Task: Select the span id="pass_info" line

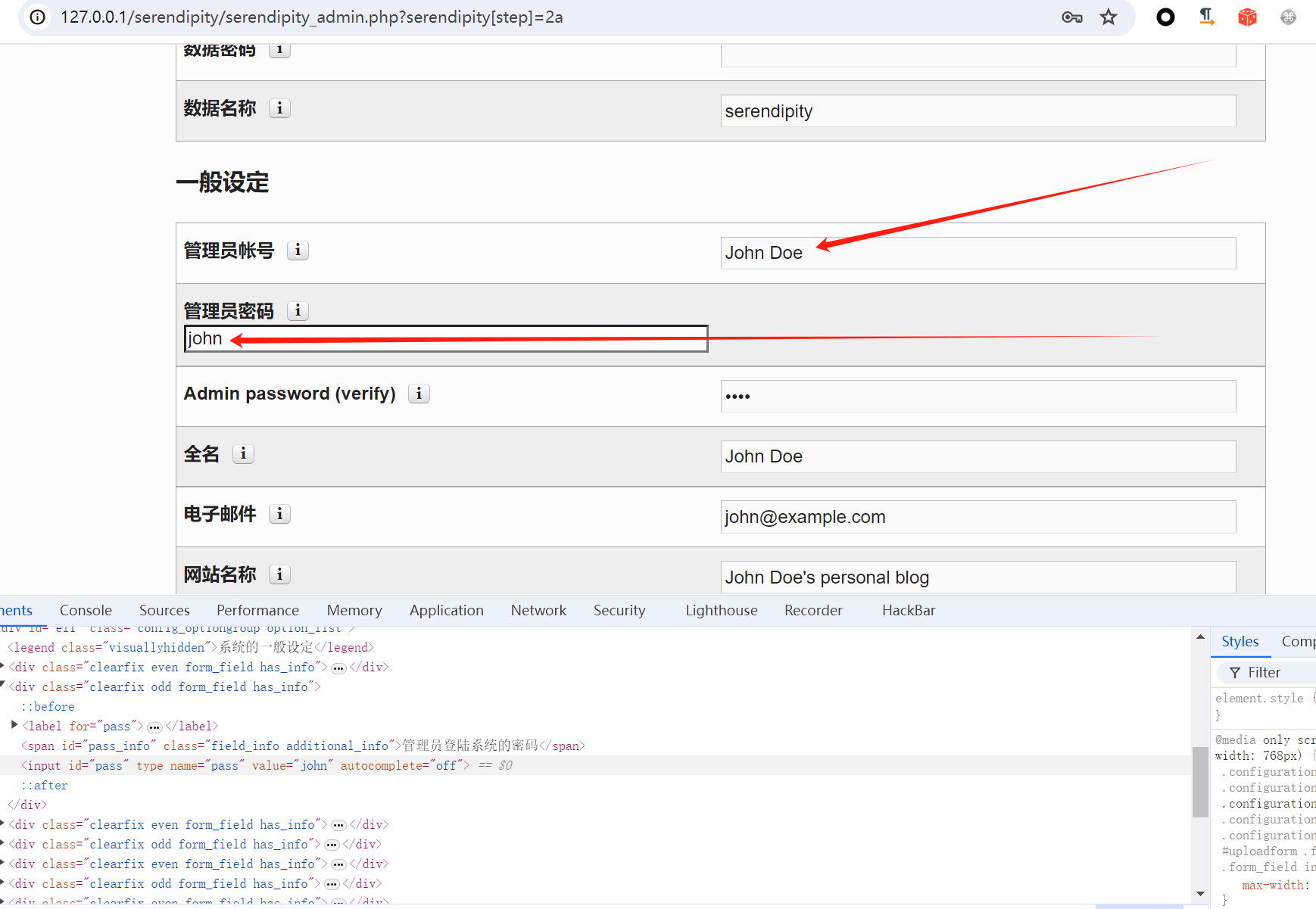Action: [x=303, y=746]
